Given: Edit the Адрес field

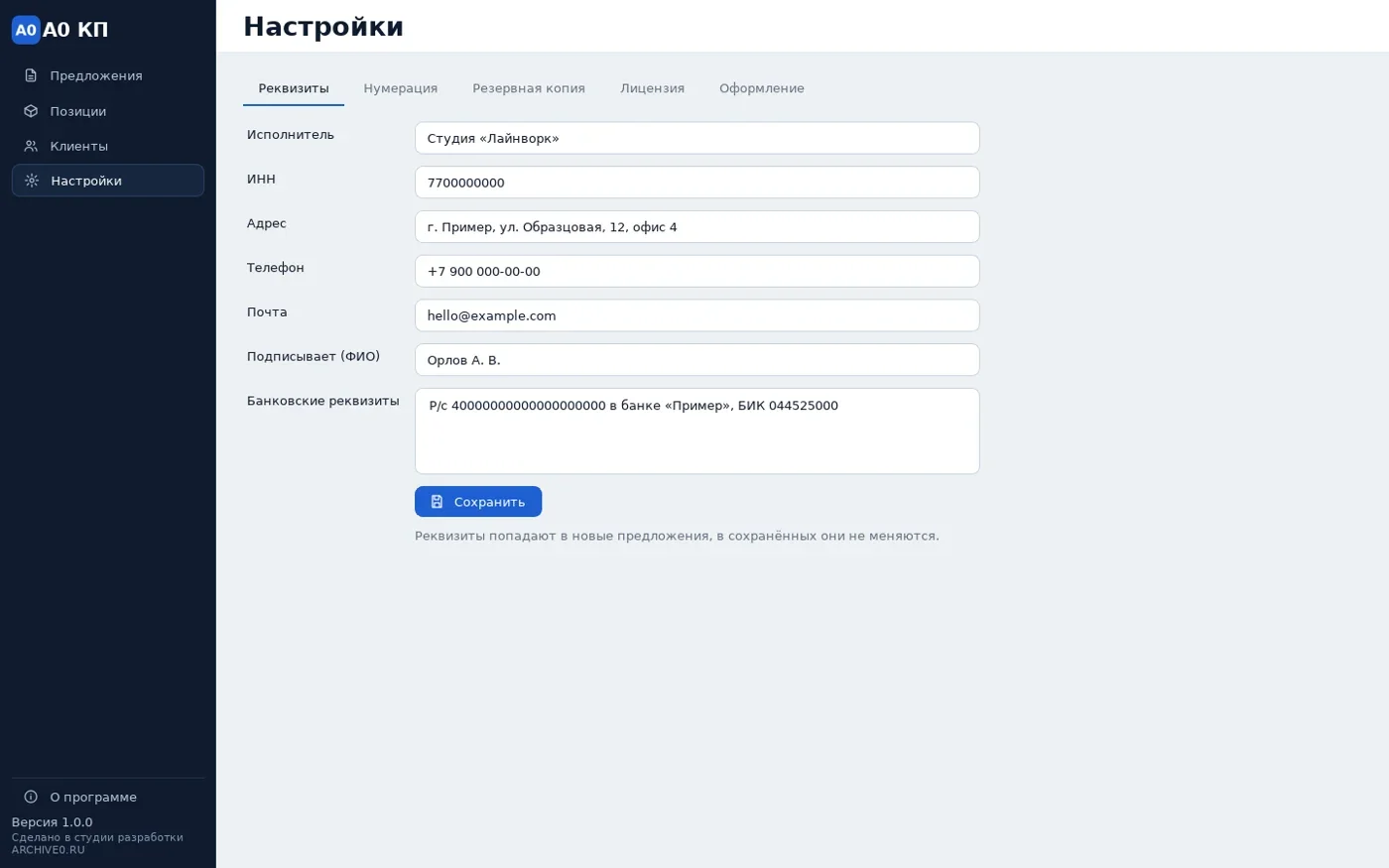Looking at the screenshot, I should [697, 227].
